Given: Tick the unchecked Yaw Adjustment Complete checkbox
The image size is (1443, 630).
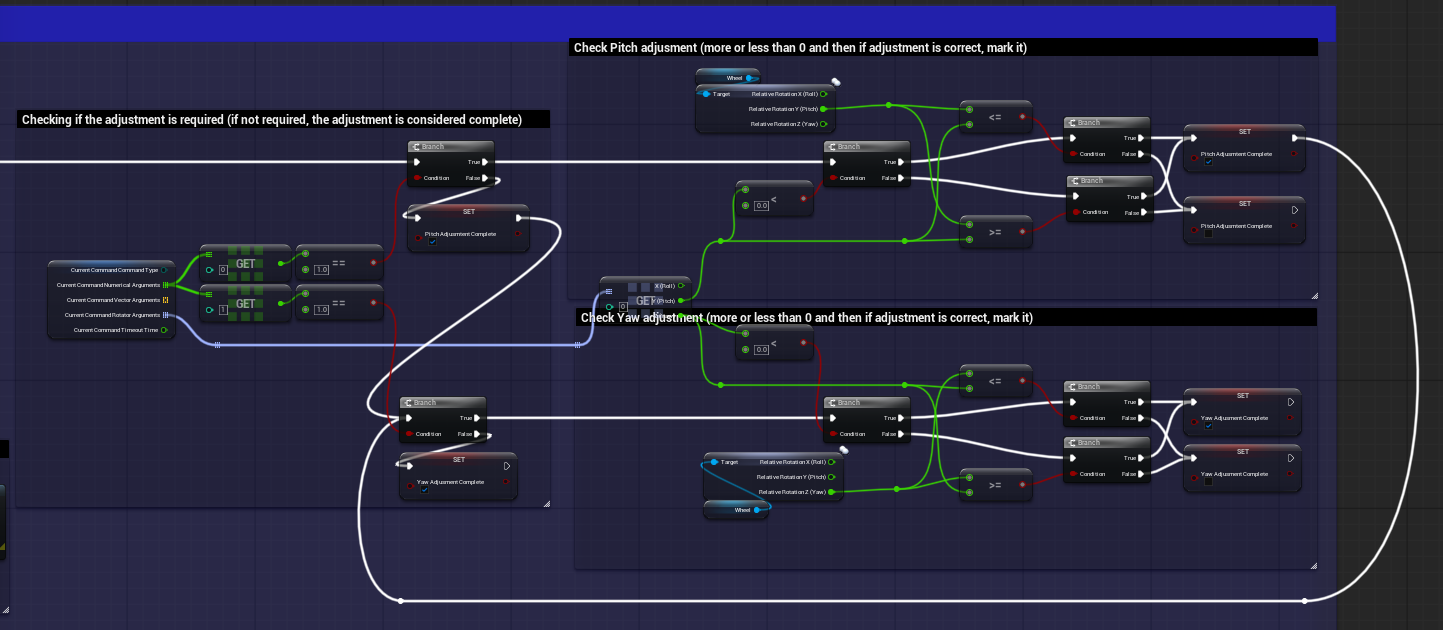Looking at the screenshot, I should (1208, 482).
